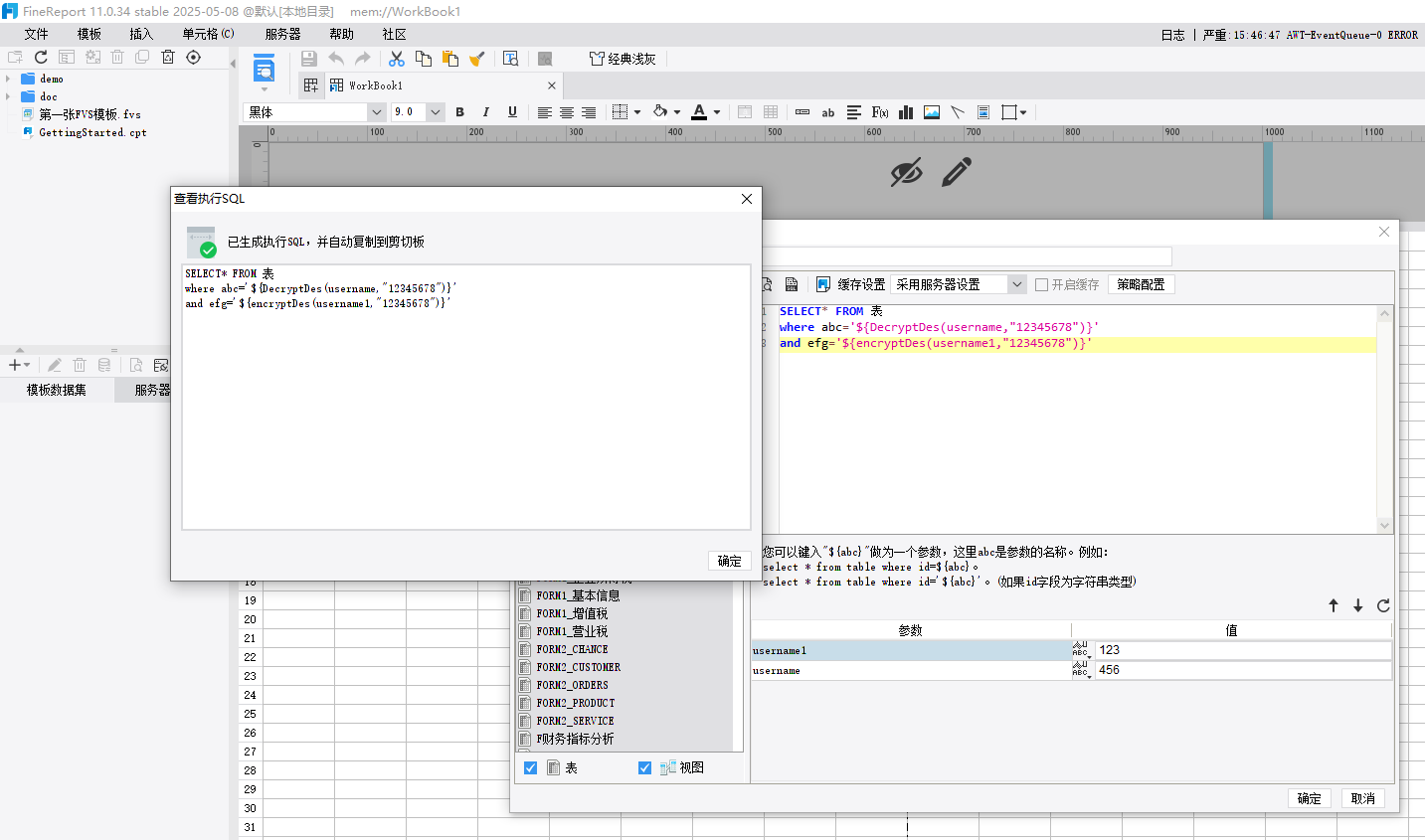Uncheck the 表 checkbox

[531, 767]
